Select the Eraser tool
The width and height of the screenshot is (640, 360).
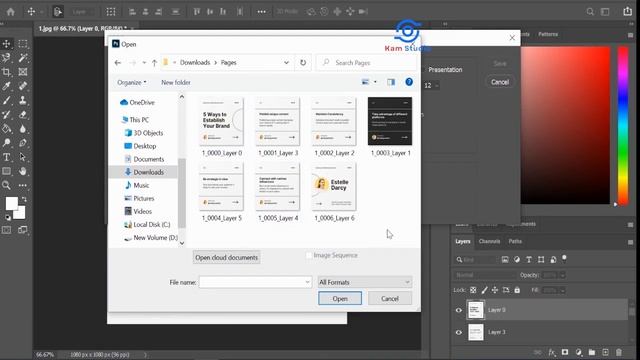point(23,115)
